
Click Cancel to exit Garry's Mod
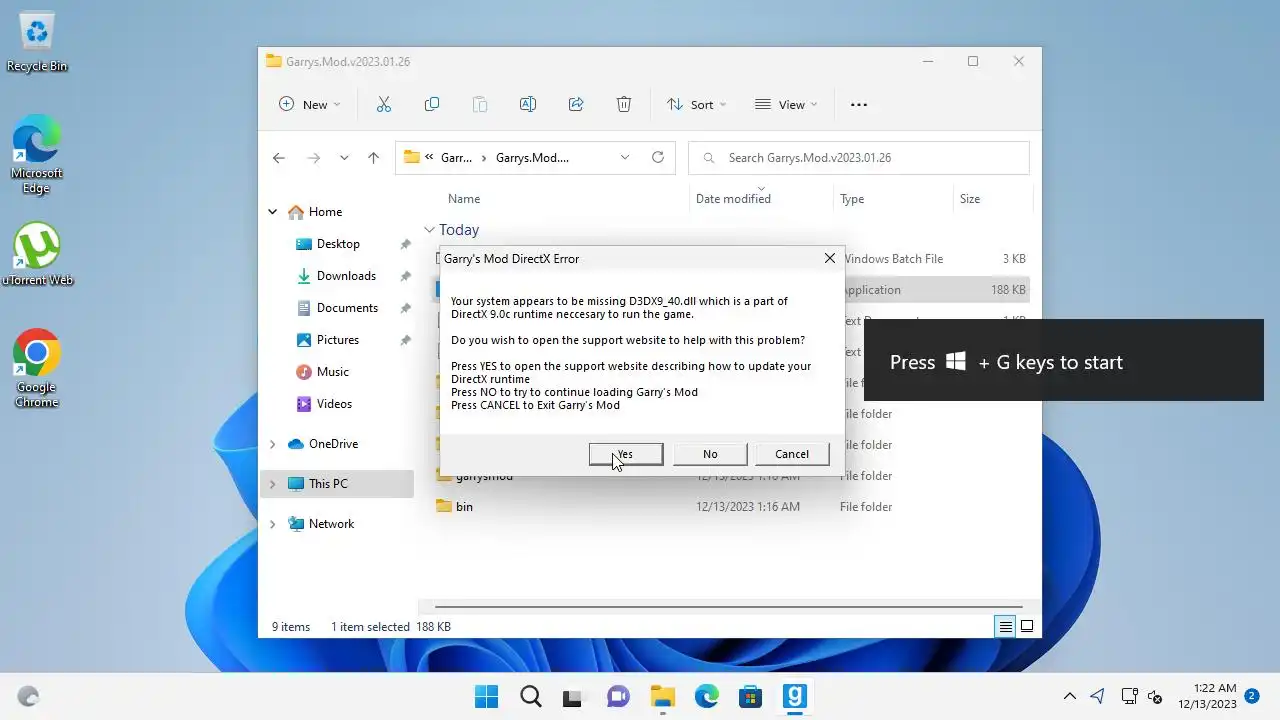(792, 454)
